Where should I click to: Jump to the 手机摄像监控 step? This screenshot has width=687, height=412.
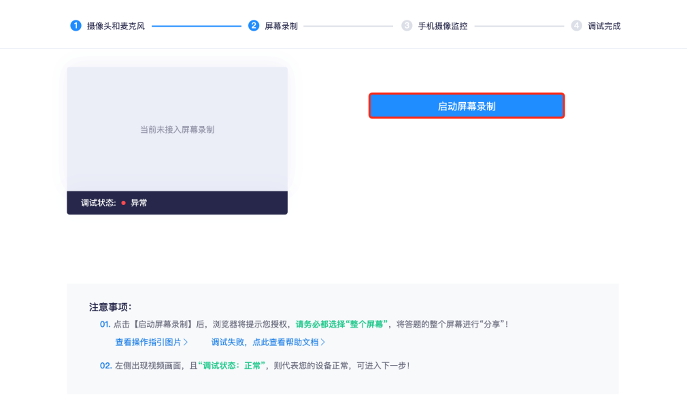click(441, 25)
